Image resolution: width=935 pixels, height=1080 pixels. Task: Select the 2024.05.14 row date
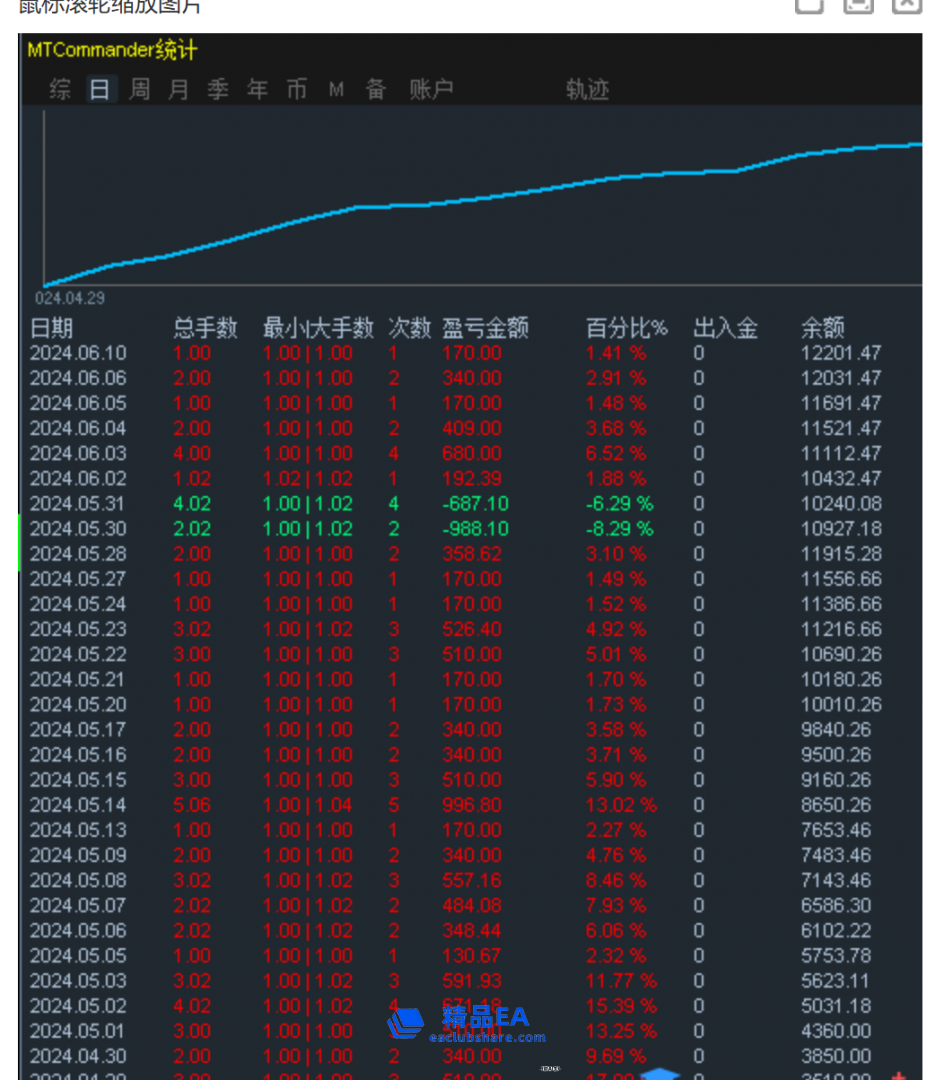pyautogui.click(x=78, y=805)
